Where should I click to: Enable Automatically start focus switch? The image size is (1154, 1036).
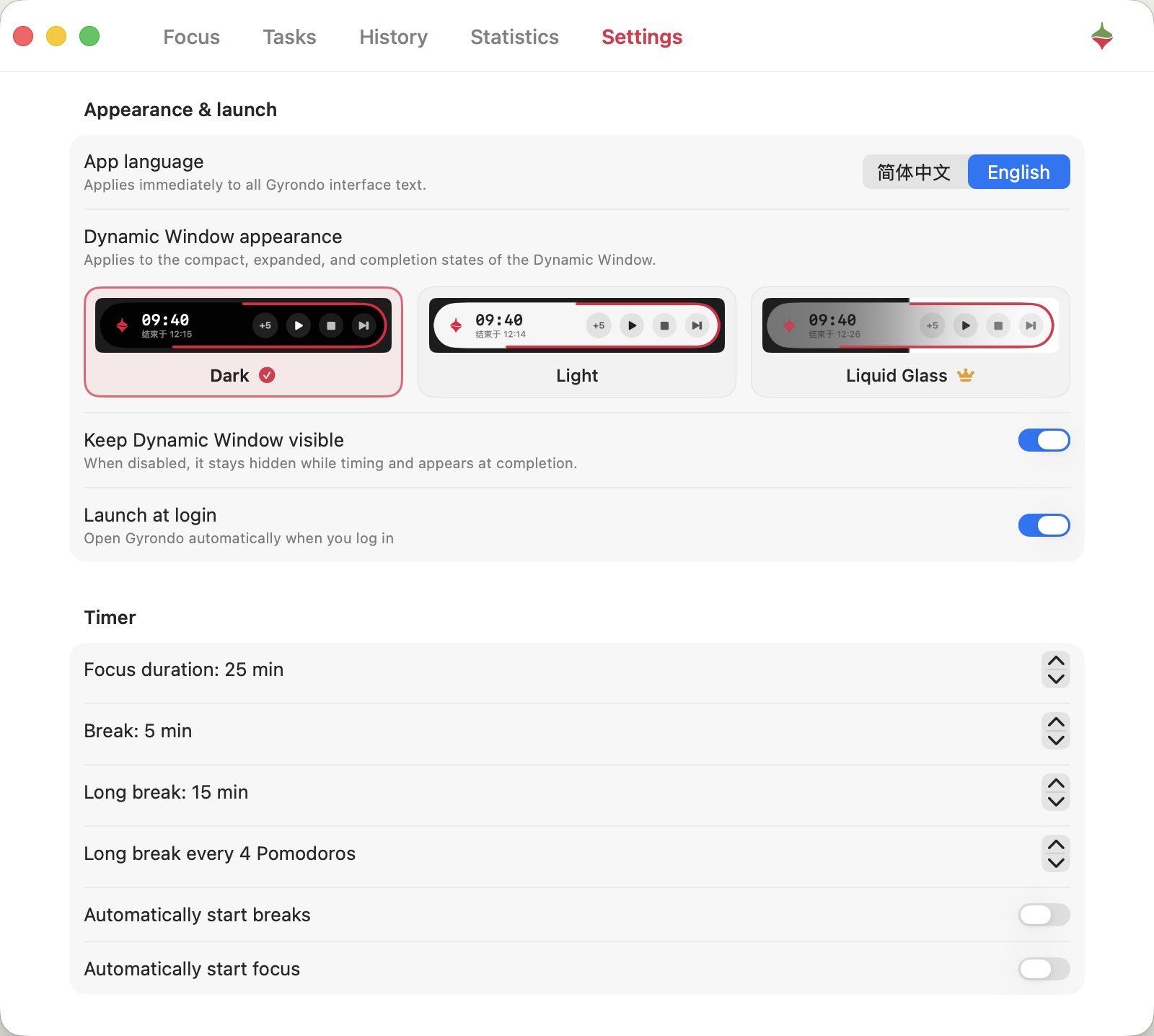point(1044,969)
